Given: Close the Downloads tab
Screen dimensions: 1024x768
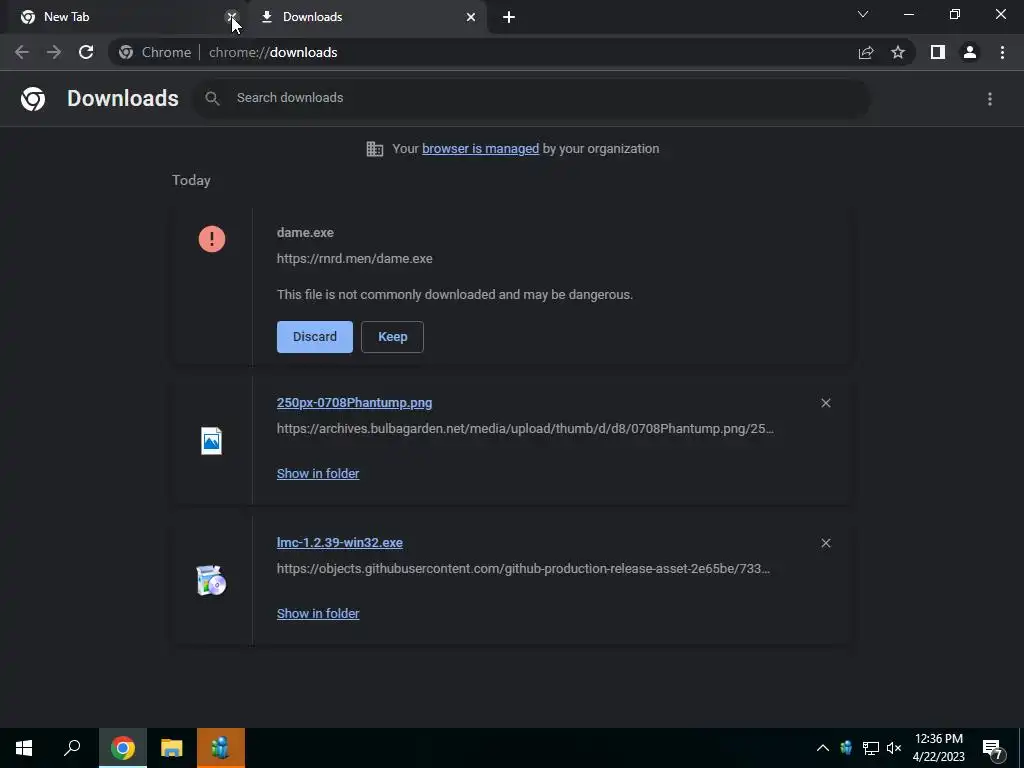Looking at the screenshot, I should (x=471, y=17).
